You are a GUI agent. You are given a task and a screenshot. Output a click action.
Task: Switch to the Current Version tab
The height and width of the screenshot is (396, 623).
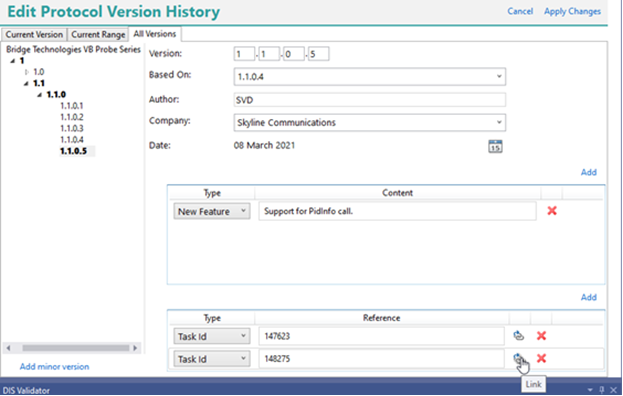tap(34, 35)
